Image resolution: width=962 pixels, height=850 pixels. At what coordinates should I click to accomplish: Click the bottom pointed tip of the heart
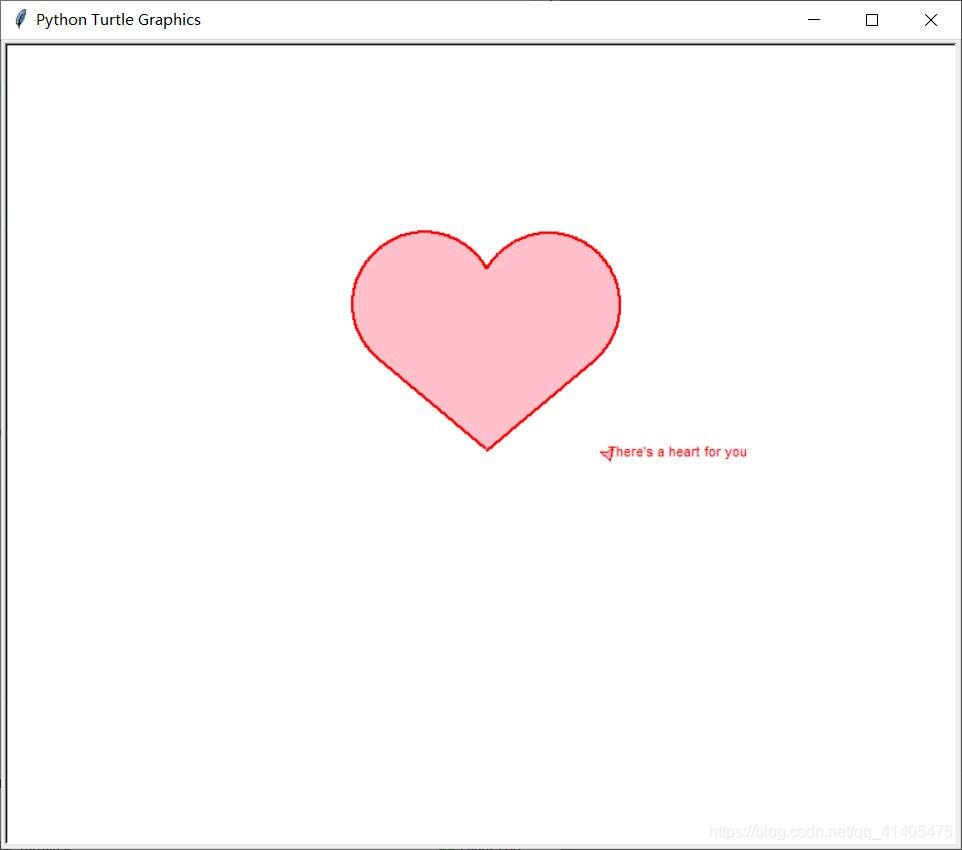click(487, 449)
